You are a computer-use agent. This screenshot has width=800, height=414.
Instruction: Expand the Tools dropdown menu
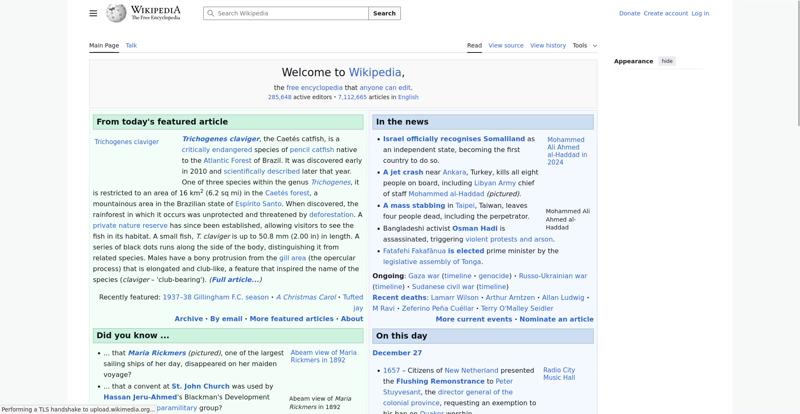[584, 45]
